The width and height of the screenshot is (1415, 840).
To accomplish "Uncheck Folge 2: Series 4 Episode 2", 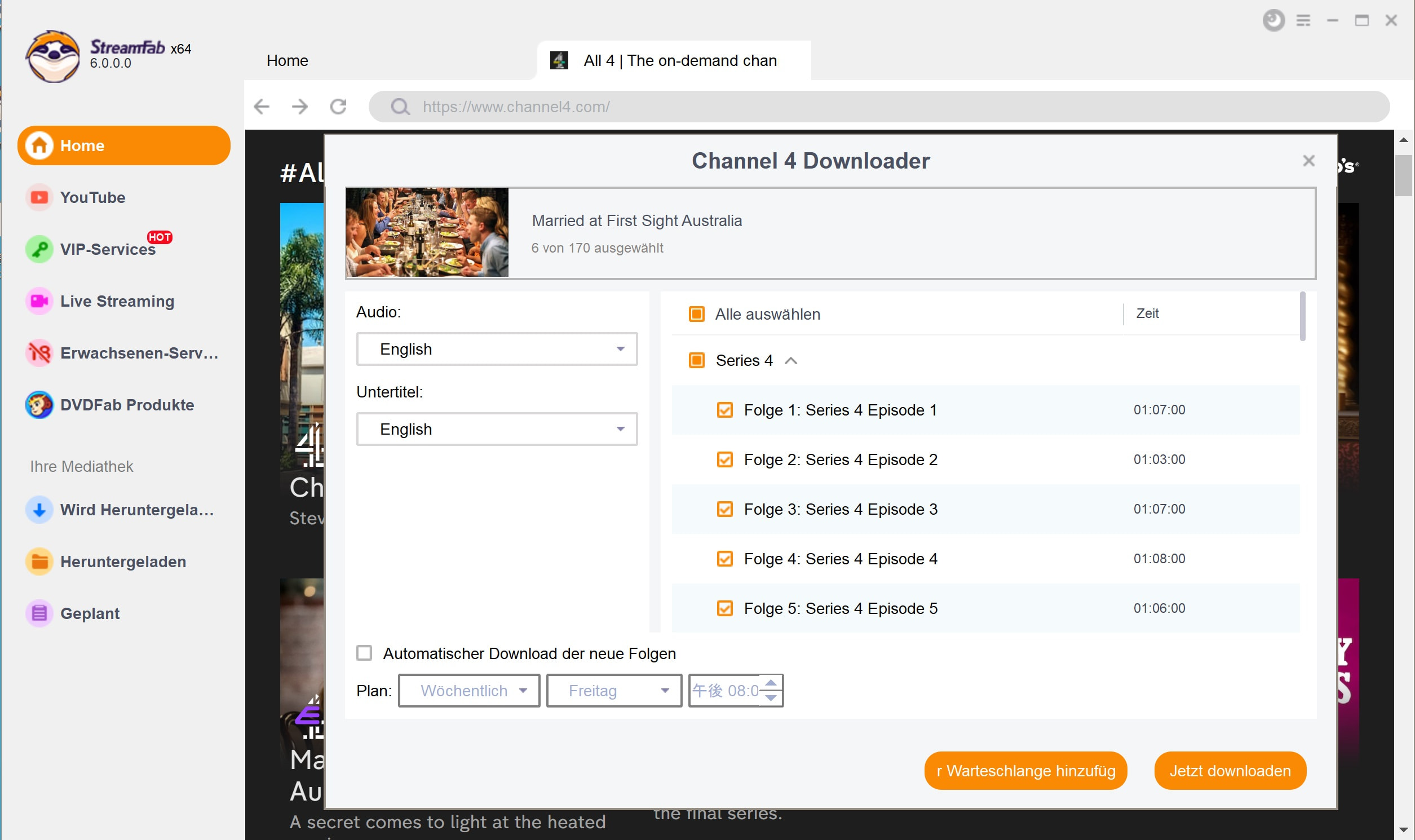I will coord(725,459).
